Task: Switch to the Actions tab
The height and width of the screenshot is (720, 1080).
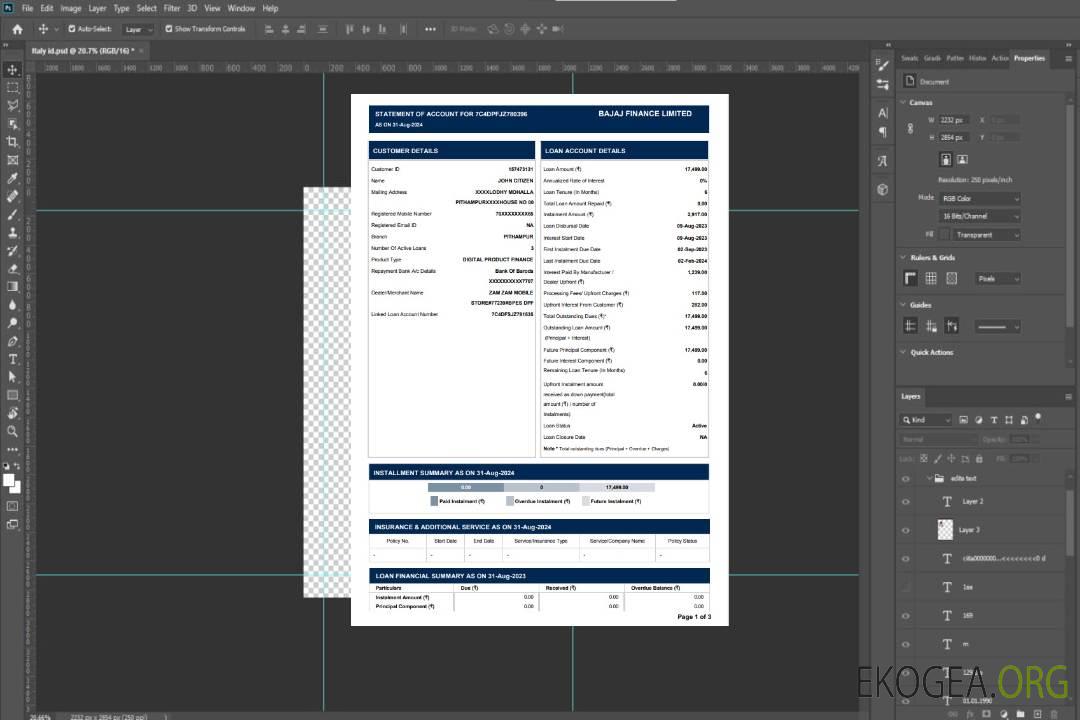Action: coord(999,59)
